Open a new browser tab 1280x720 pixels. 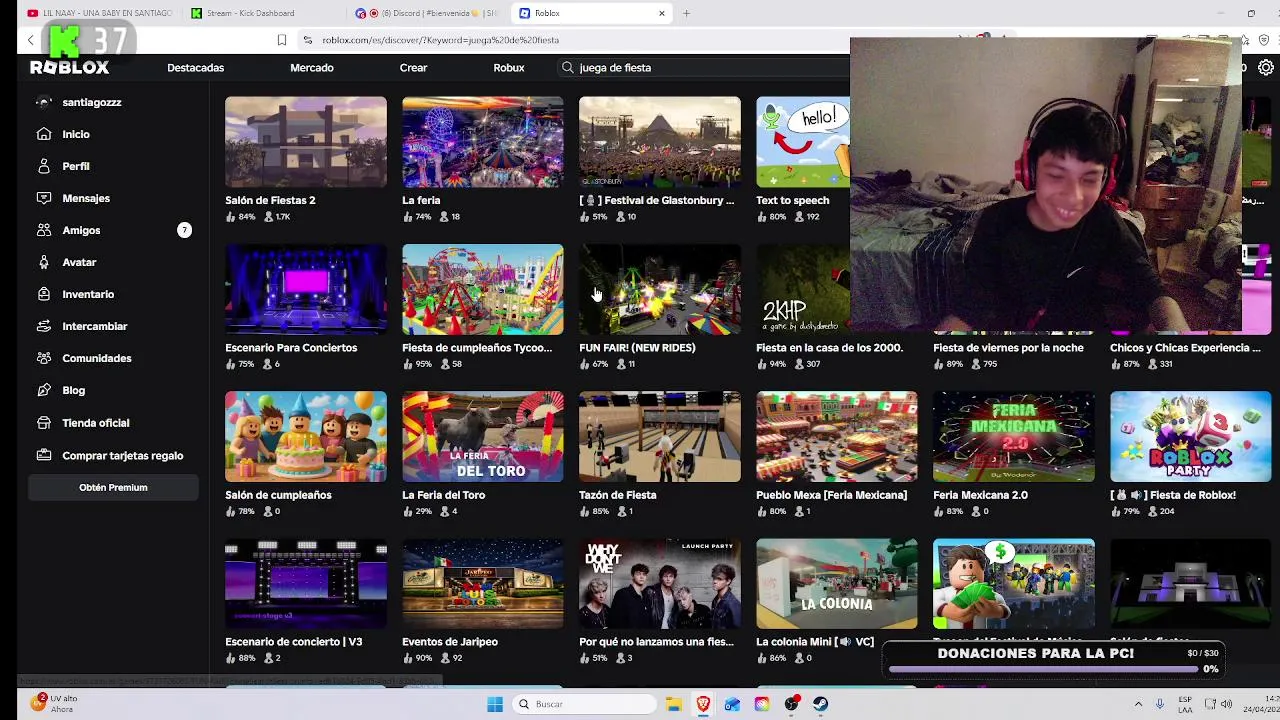[x=687, y=13]
